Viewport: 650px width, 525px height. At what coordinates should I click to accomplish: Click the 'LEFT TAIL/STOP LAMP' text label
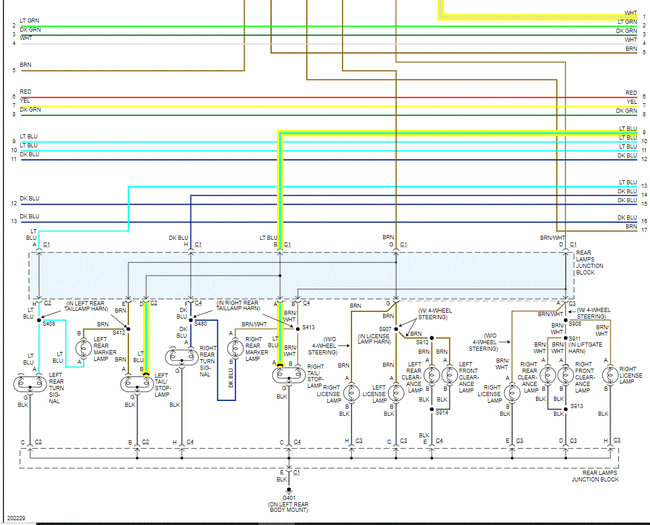(162, 385)
